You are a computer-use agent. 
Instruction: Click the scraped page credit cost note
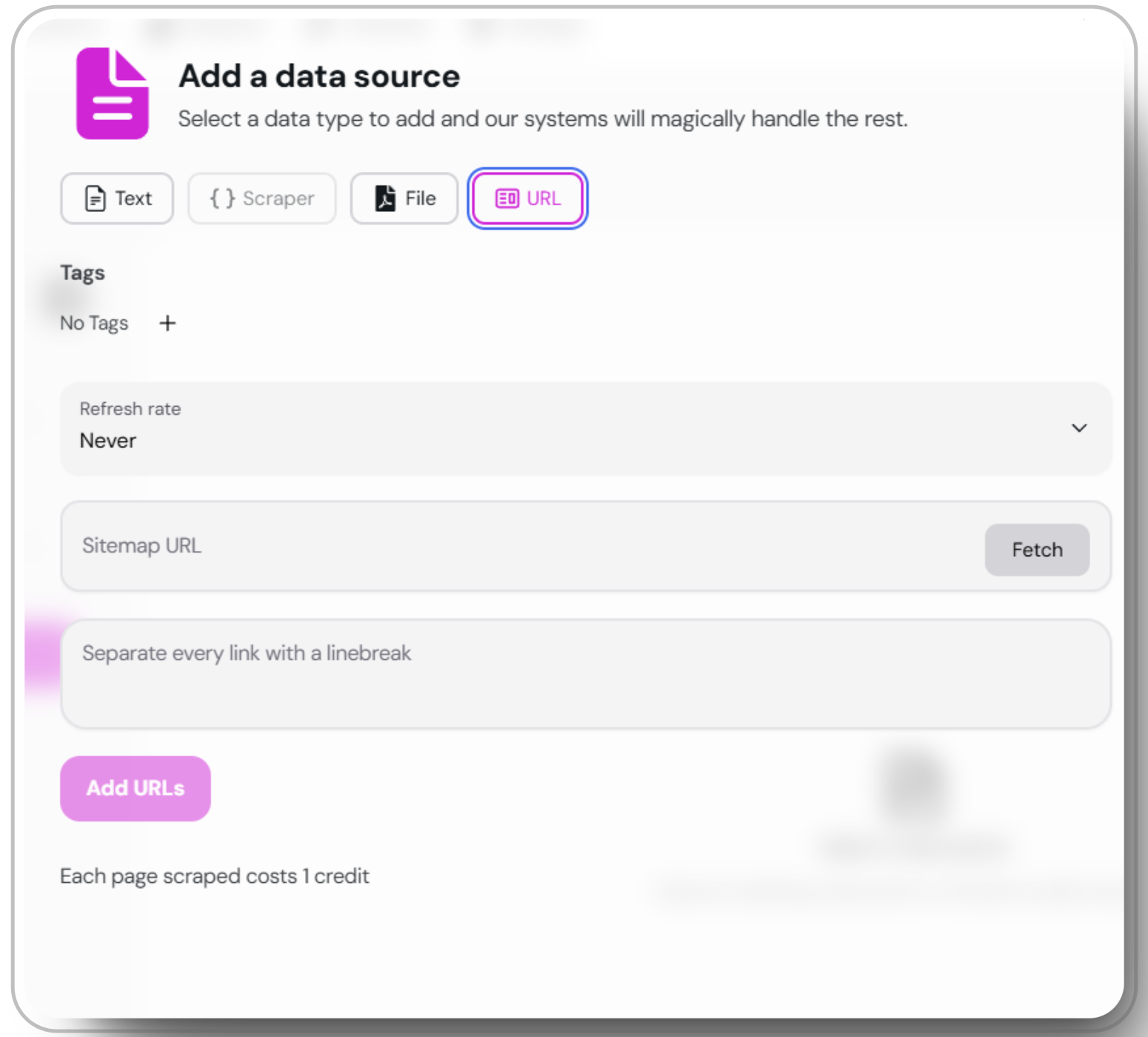[214, 876]
